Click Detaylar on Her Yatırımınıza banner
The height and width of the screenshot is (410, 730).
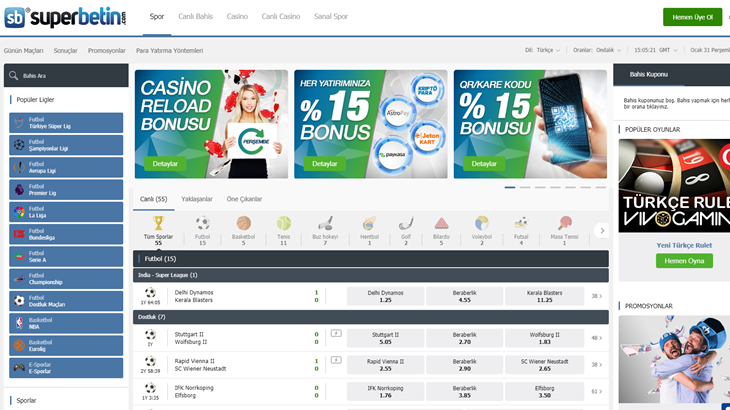324,164
